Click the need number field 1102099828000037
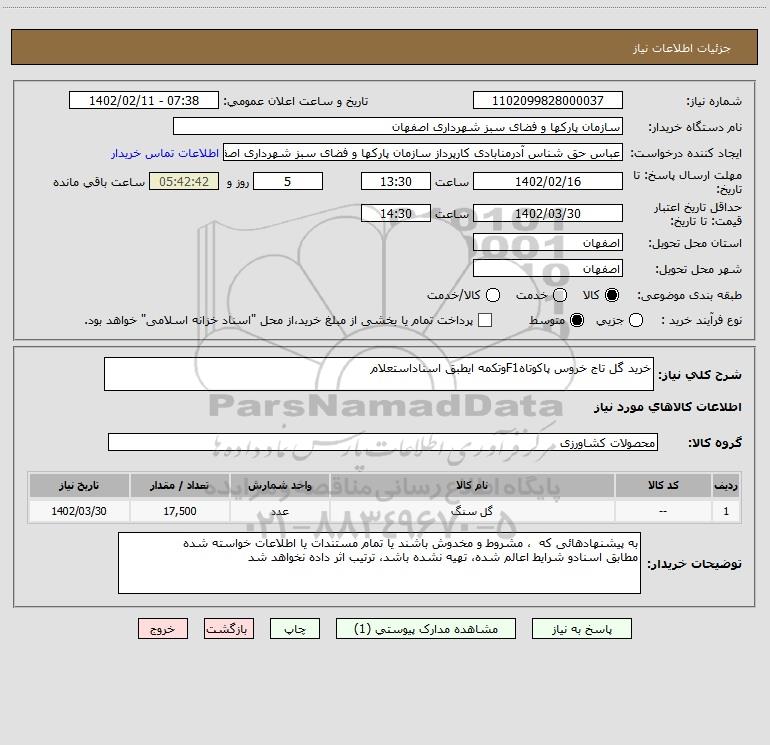Image resolution: width=770 pixels, height=745 pixels. [548, 101]
